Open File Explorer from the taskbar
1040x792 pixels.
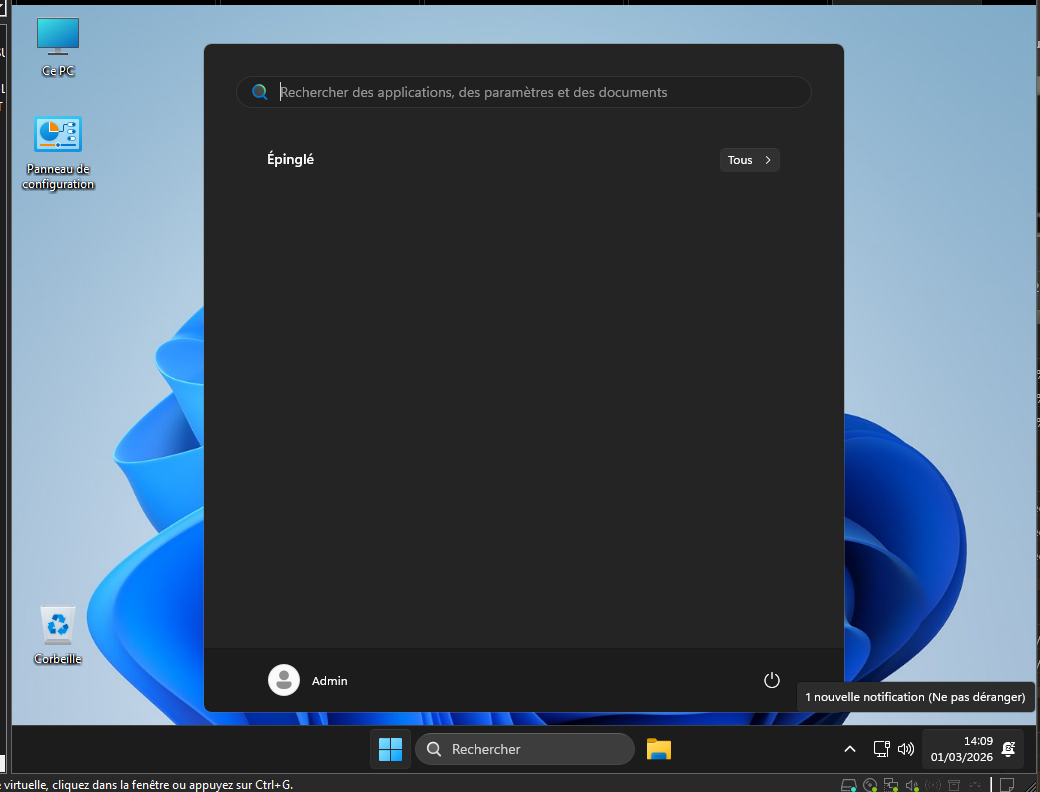click(659, 750)
